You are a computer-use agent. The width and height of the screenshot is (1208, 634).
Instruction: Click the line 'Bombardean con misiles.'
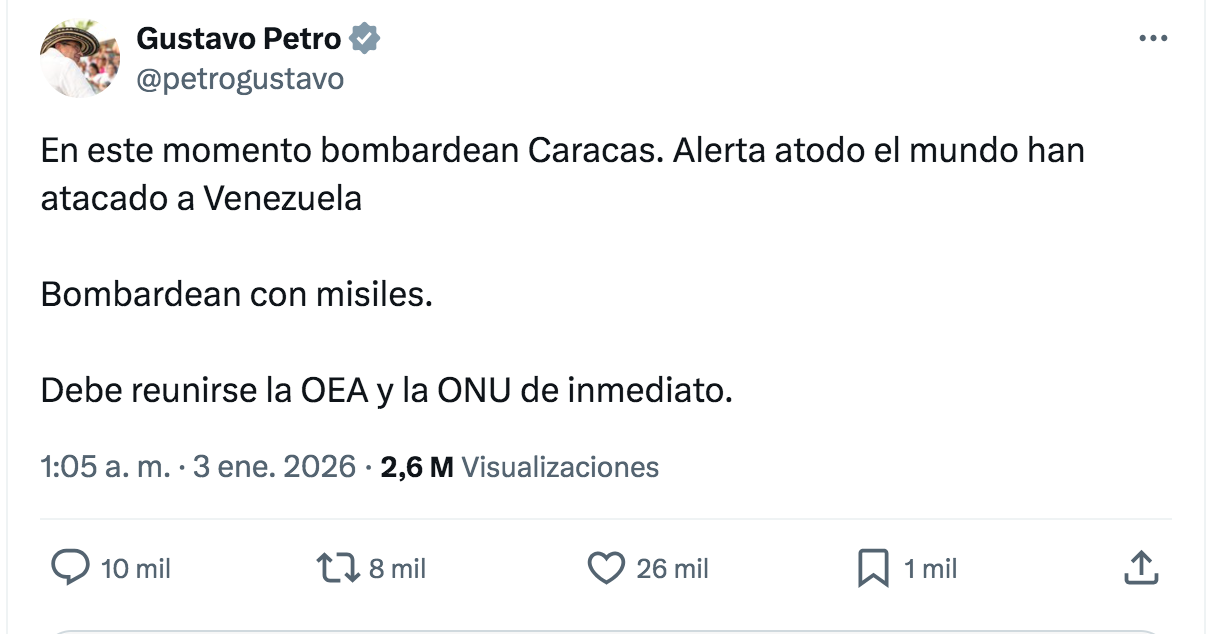237,295
